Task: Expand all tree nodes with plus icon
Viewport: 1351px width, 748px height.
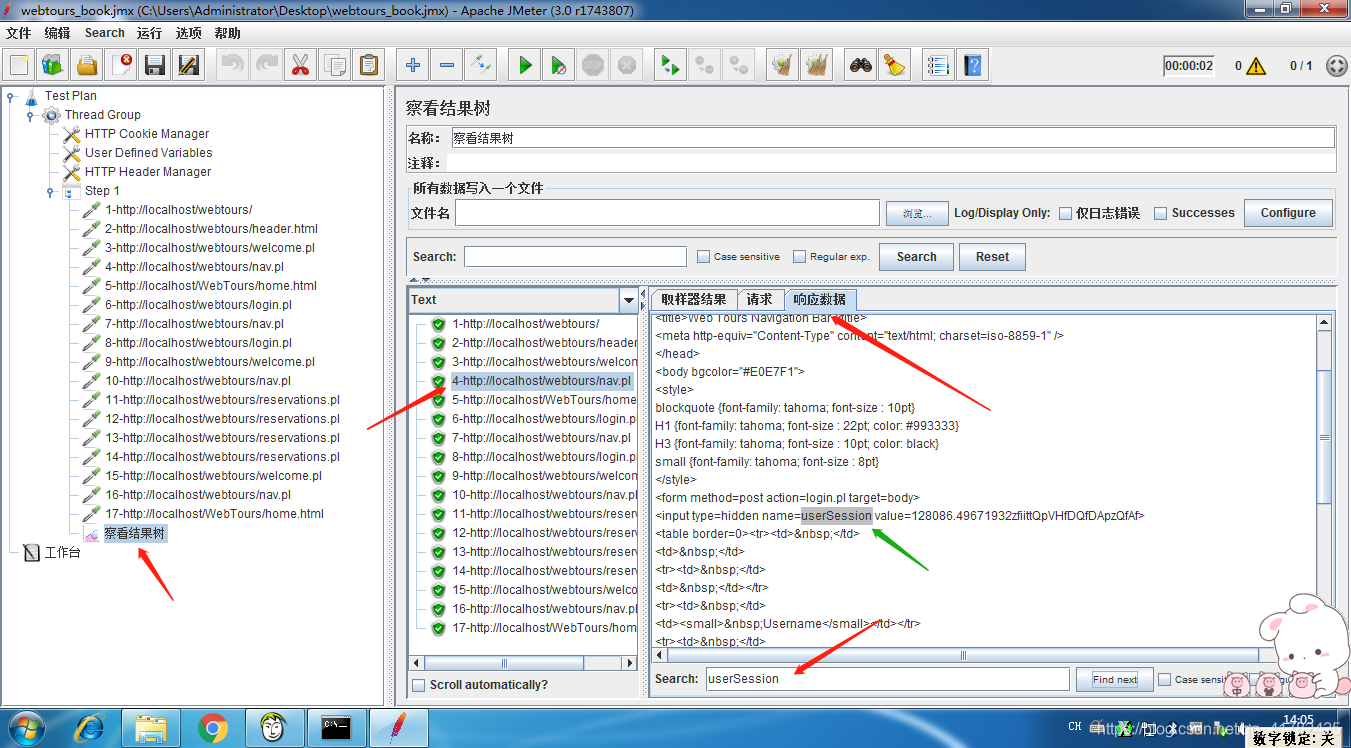Action: 413,66
